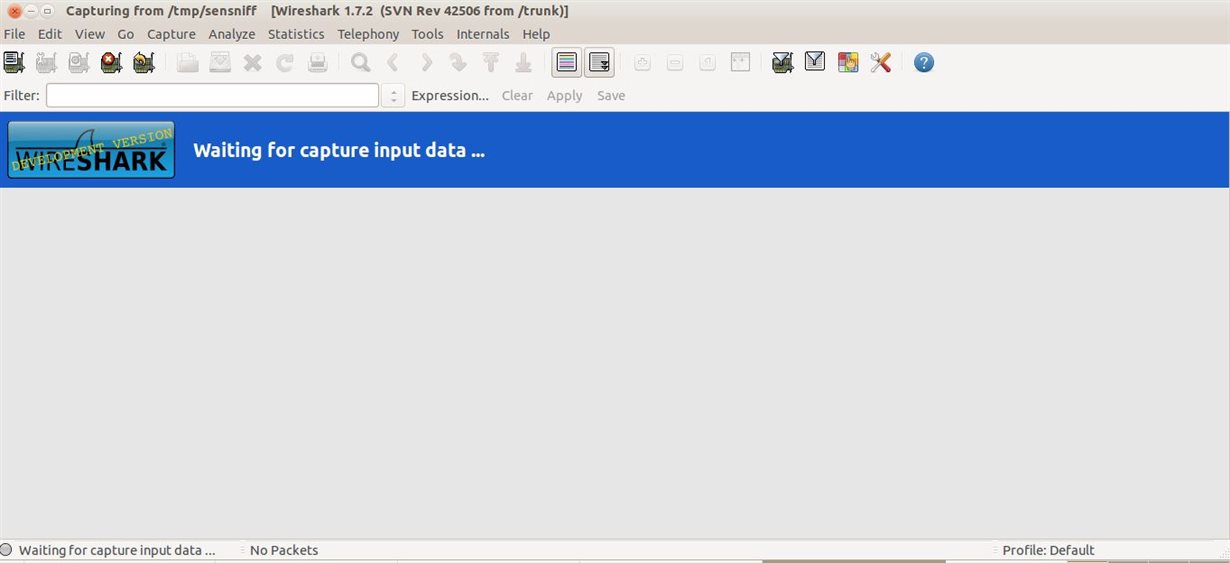This screenshot has width=1230, height=563.
Task: Toggle auto scroll during live capture
Action: point(600,63)
